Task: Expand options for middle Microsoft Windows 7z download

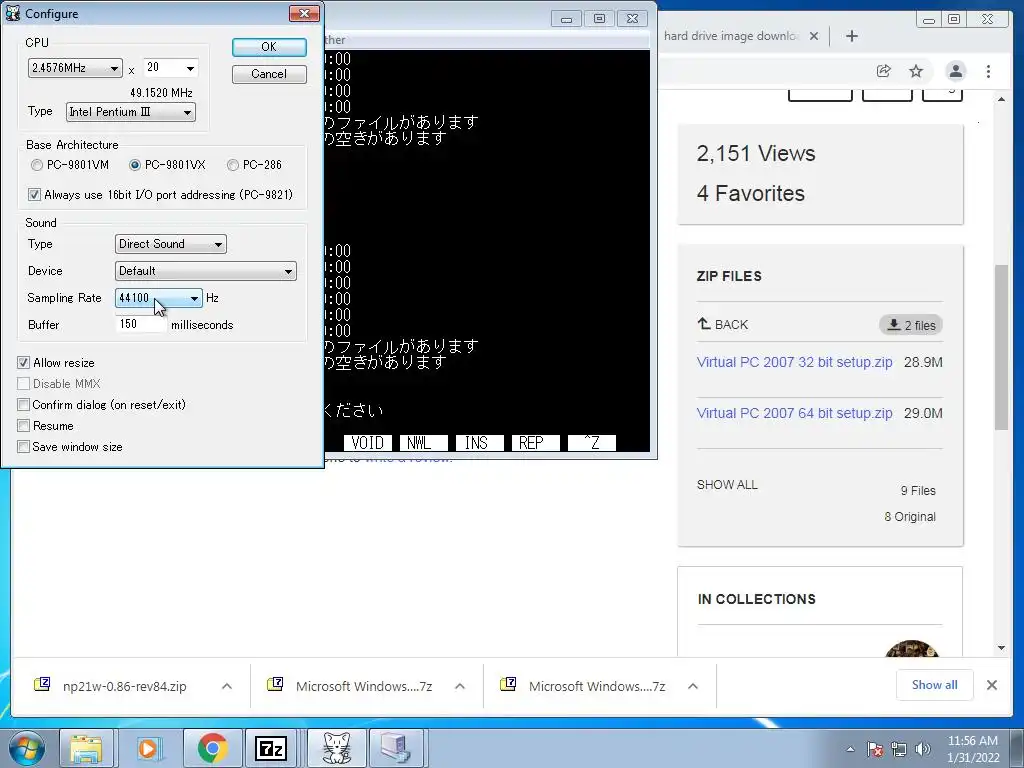Action: [460, 686]
